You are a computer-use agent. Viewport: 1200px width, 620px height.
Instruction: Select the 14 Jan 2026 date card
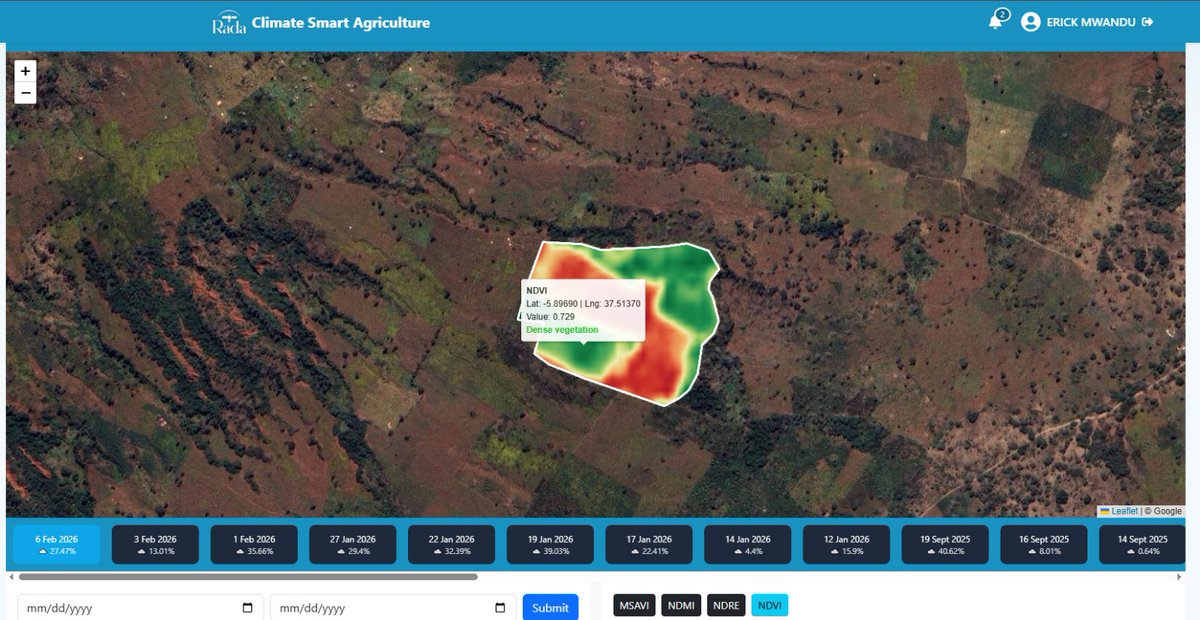[x=749, y=545]
